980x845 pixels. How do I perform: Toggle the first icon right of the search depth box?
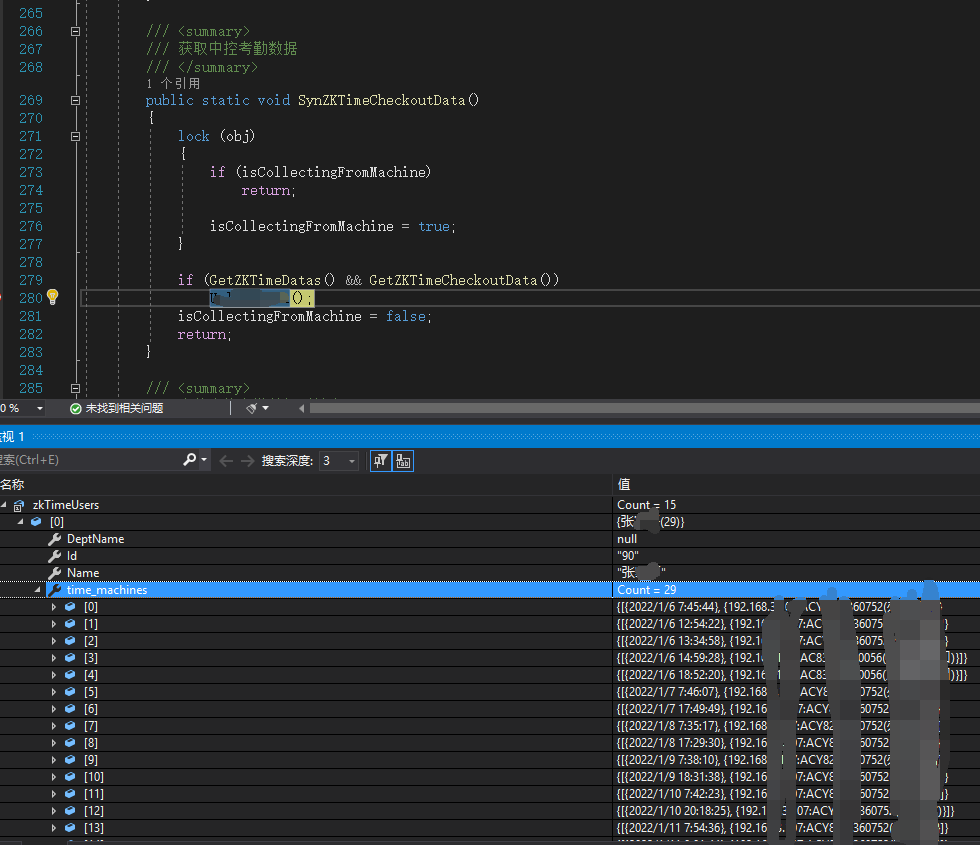tap(381, 460)
